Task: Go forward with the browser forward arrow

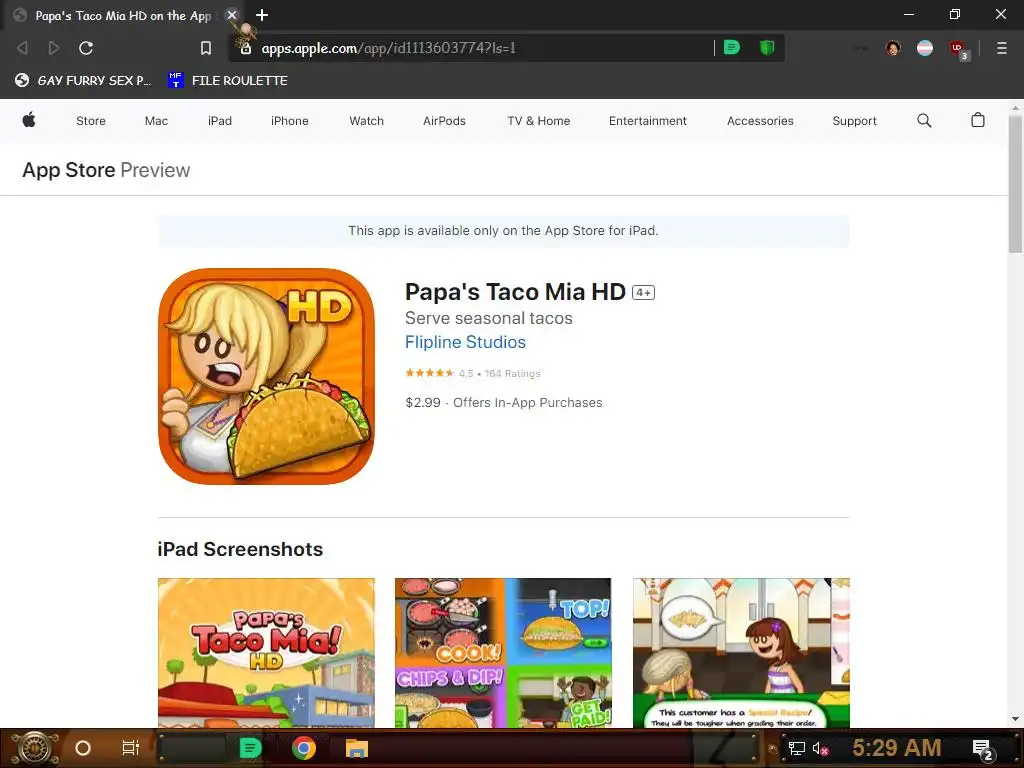Action: click(x=54, y=48)
